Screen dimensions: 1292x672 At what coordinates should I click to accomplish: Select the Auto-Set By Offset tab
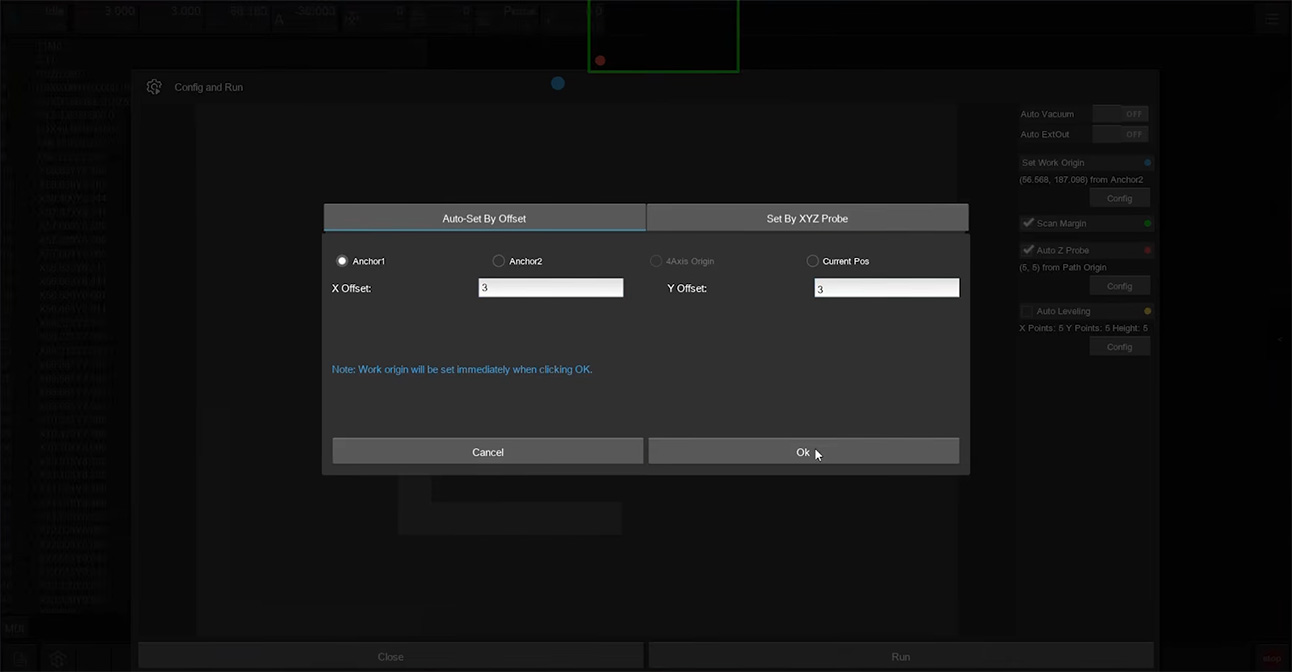484,218
